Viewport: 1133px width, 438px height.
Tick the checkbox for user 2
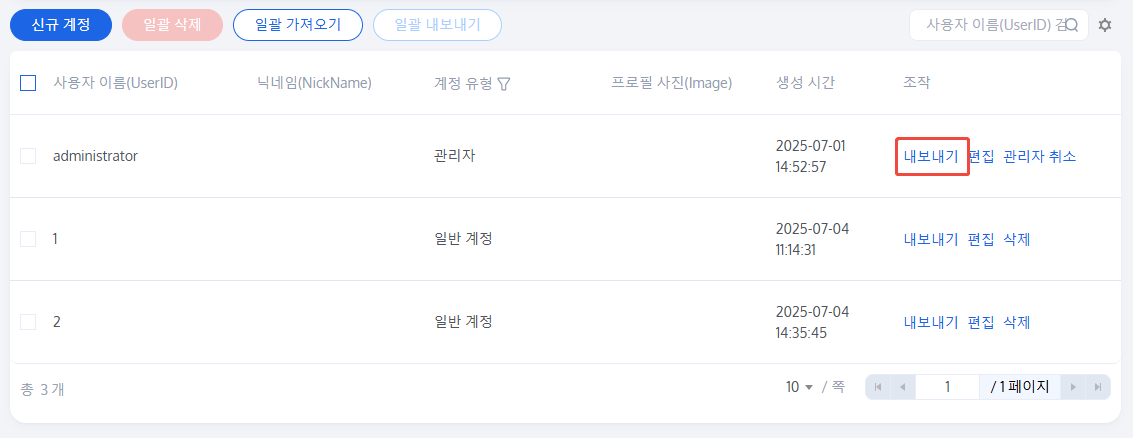pyautogui.click(x=28, y=322)
